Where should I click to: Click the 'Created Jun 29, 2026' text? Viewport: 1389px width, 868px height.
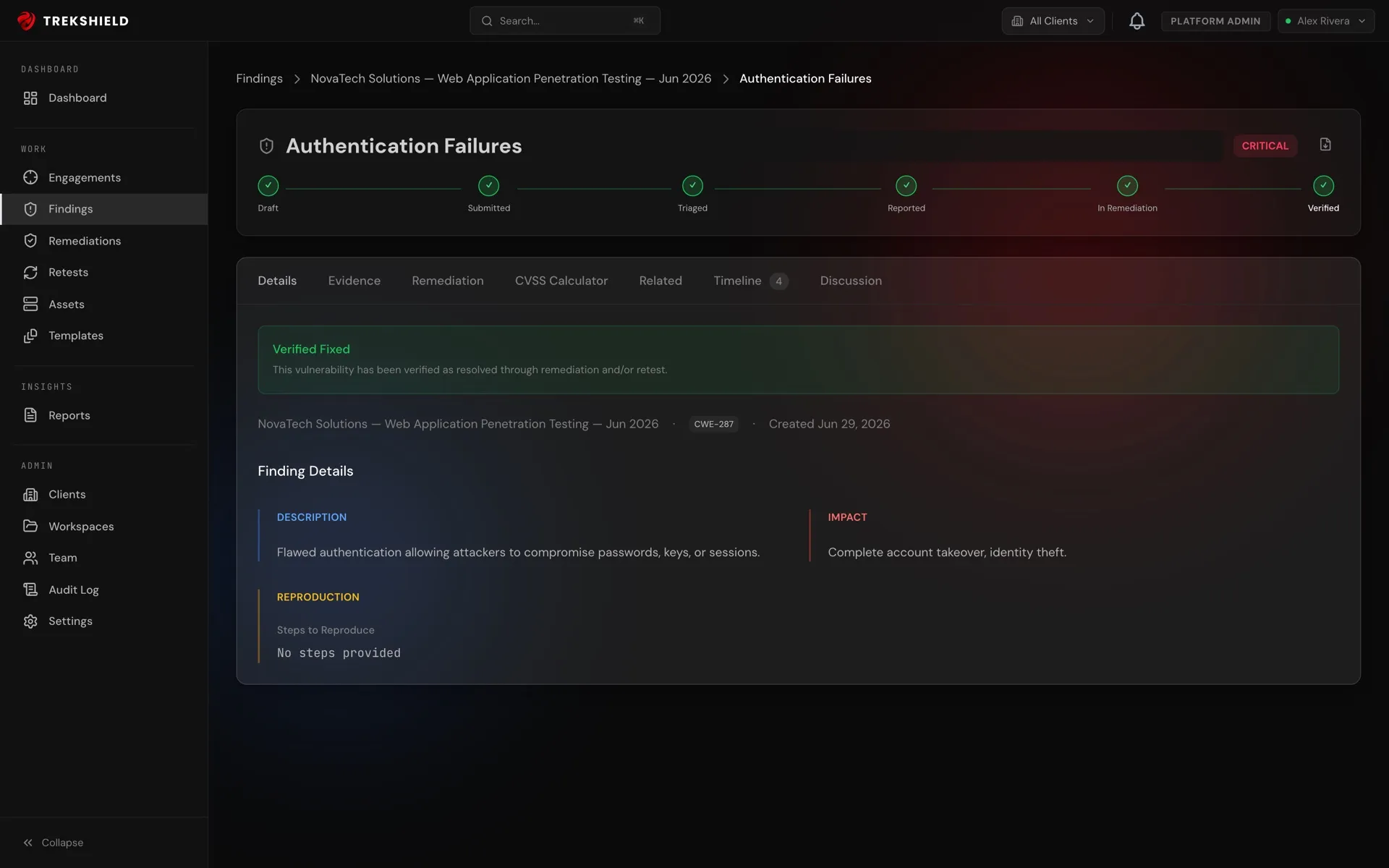[x=829, y=424]
